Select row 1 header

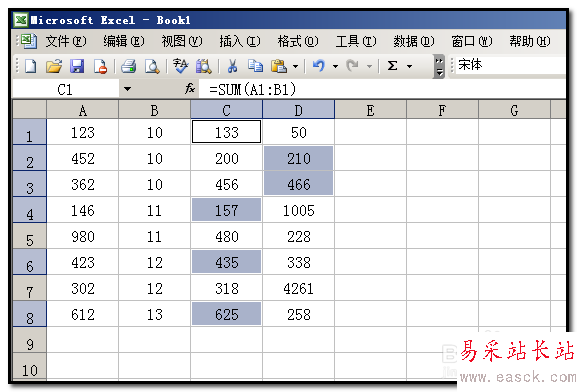pos(29,132)
